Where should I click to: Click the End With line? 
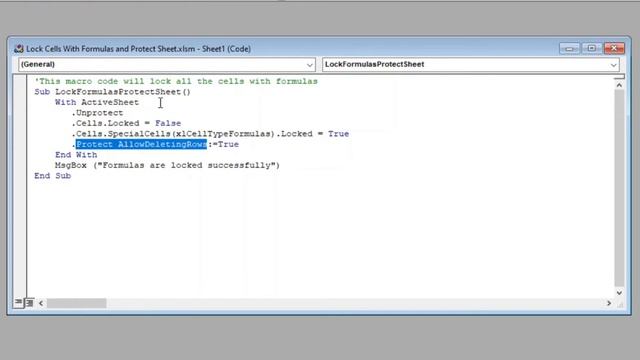[x=76, y=155]
